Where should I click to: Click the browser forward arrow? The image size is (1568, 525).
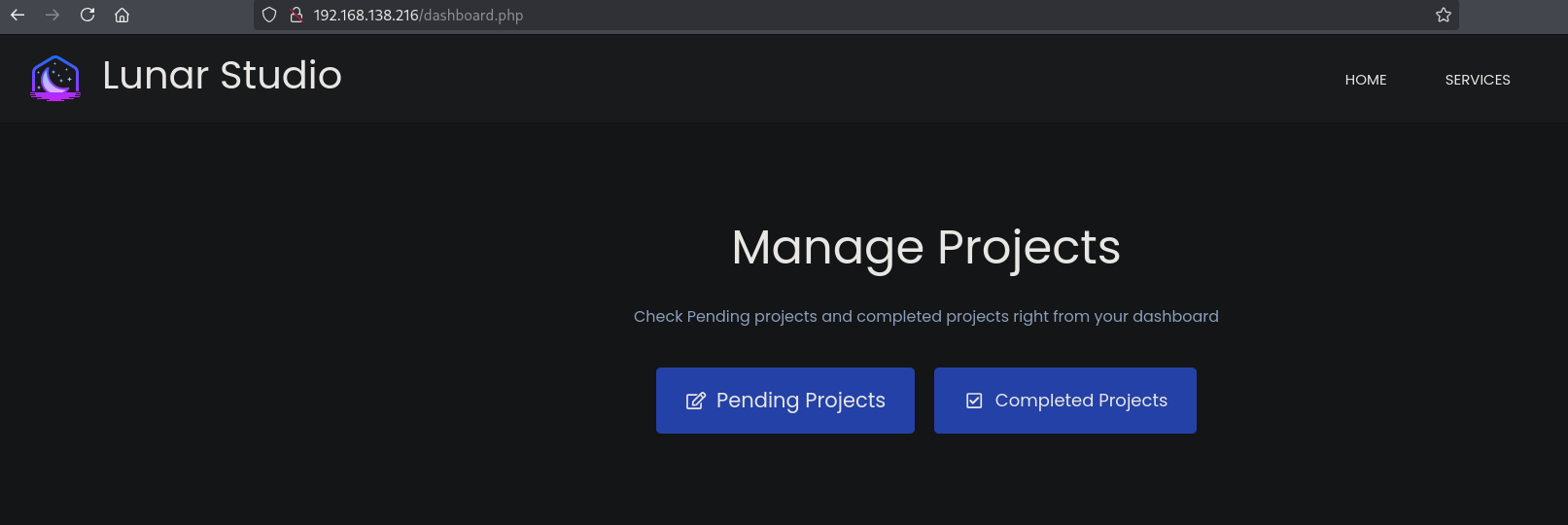coord(52,15)
